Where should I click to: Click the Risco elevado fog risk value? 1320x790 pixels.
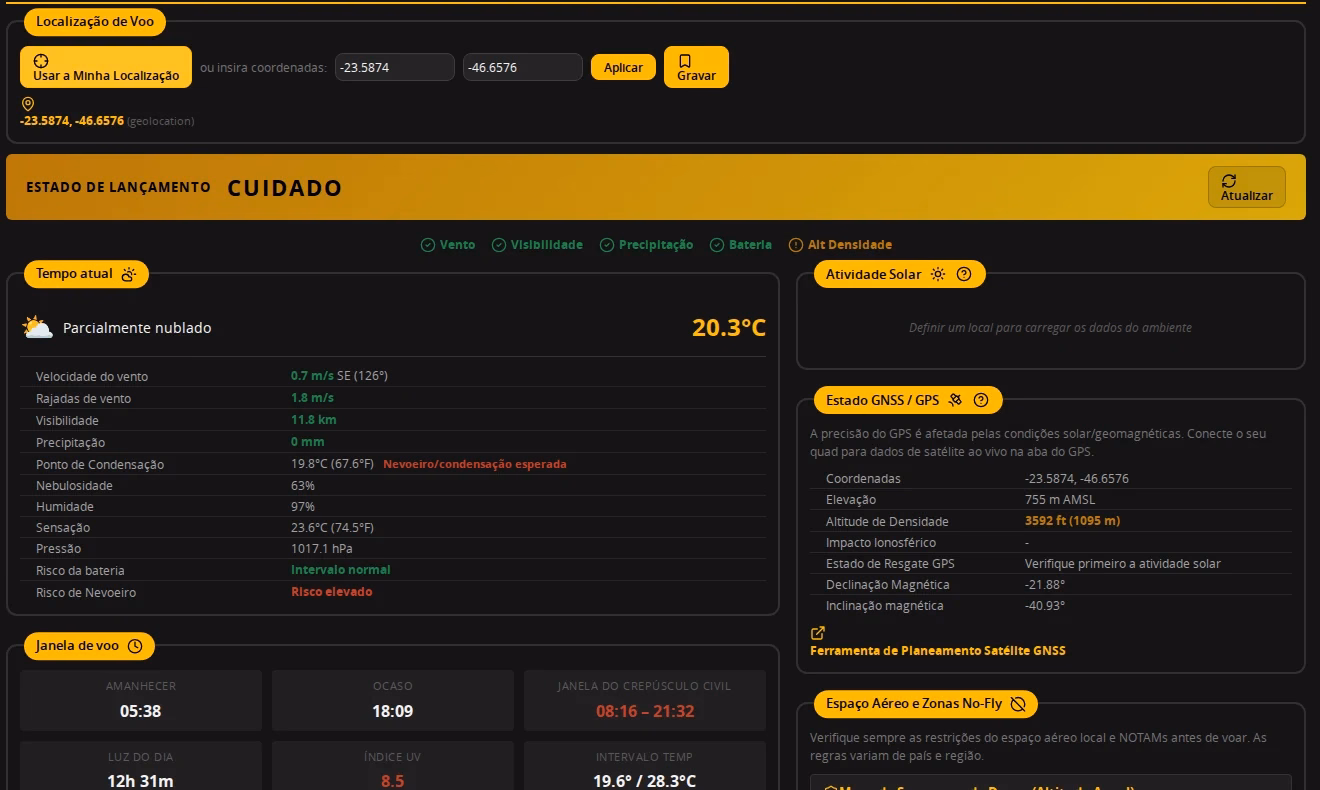[x=332, y=592]
